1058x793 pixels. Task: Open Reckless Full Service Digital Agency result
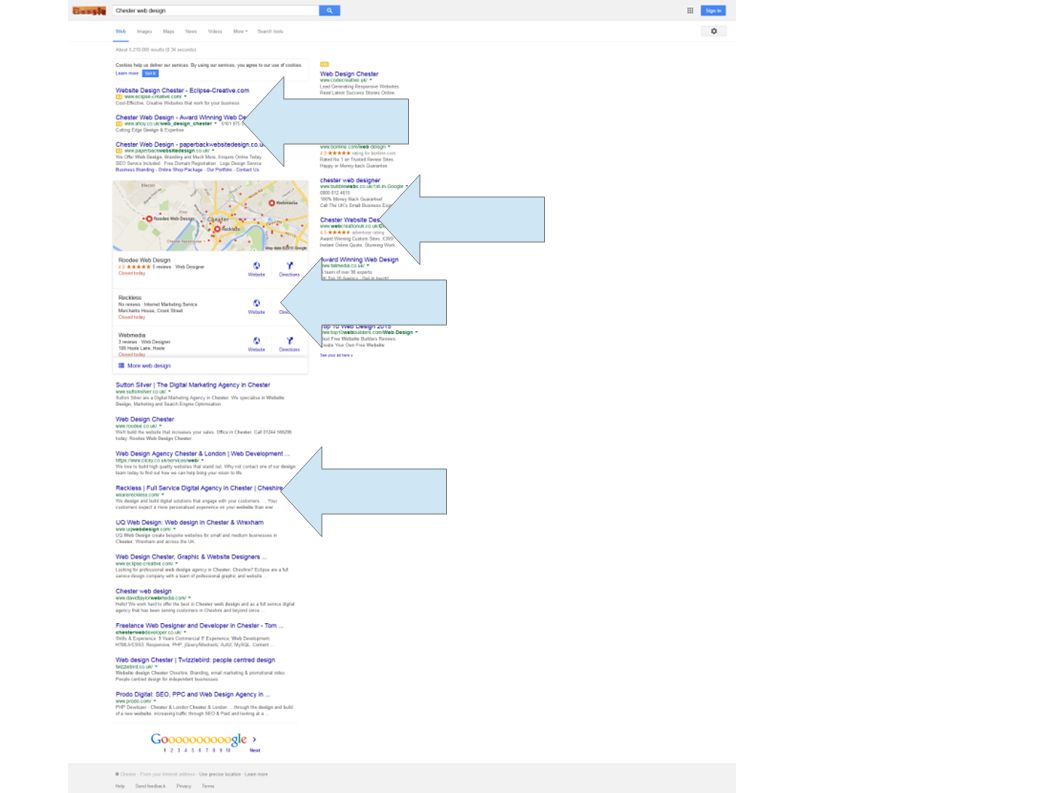199,488
